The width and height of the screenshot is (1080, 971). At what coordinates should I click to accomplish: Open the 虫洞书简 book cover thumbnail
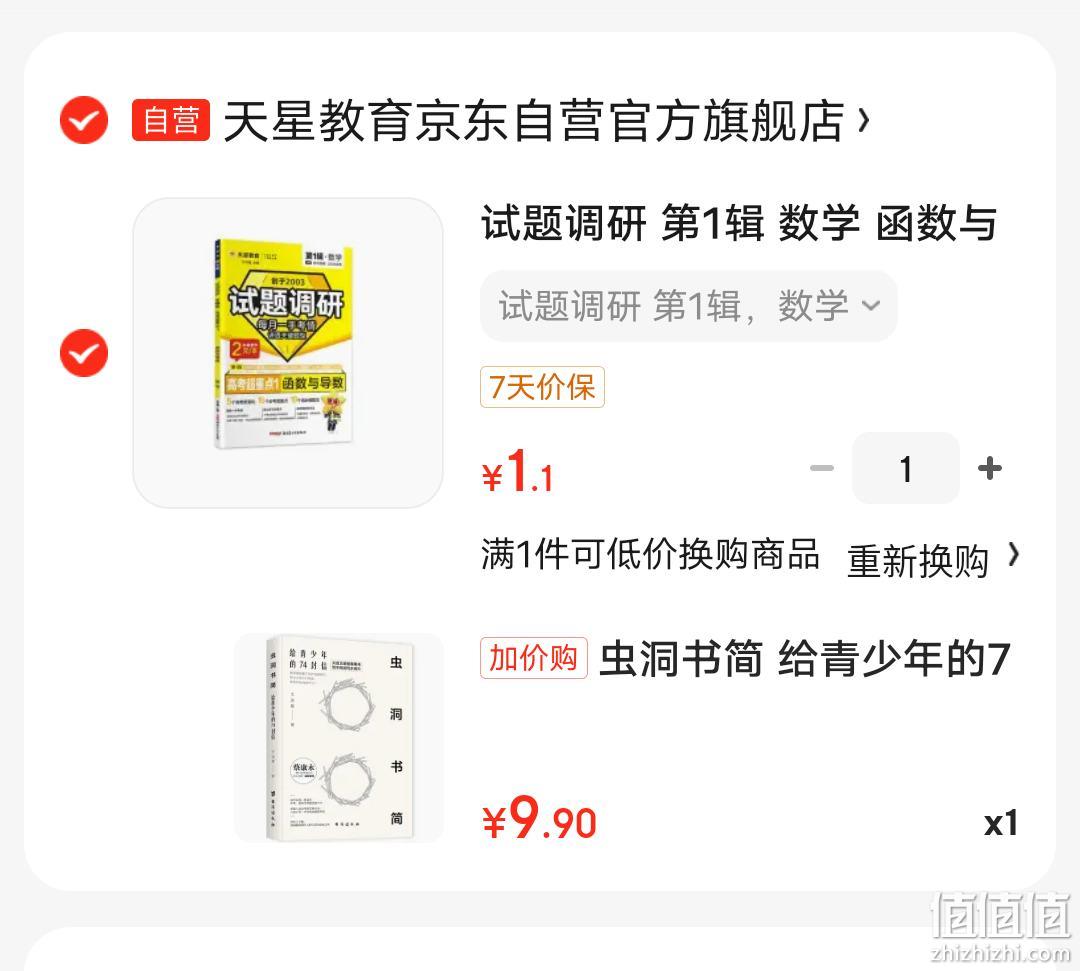339,738
